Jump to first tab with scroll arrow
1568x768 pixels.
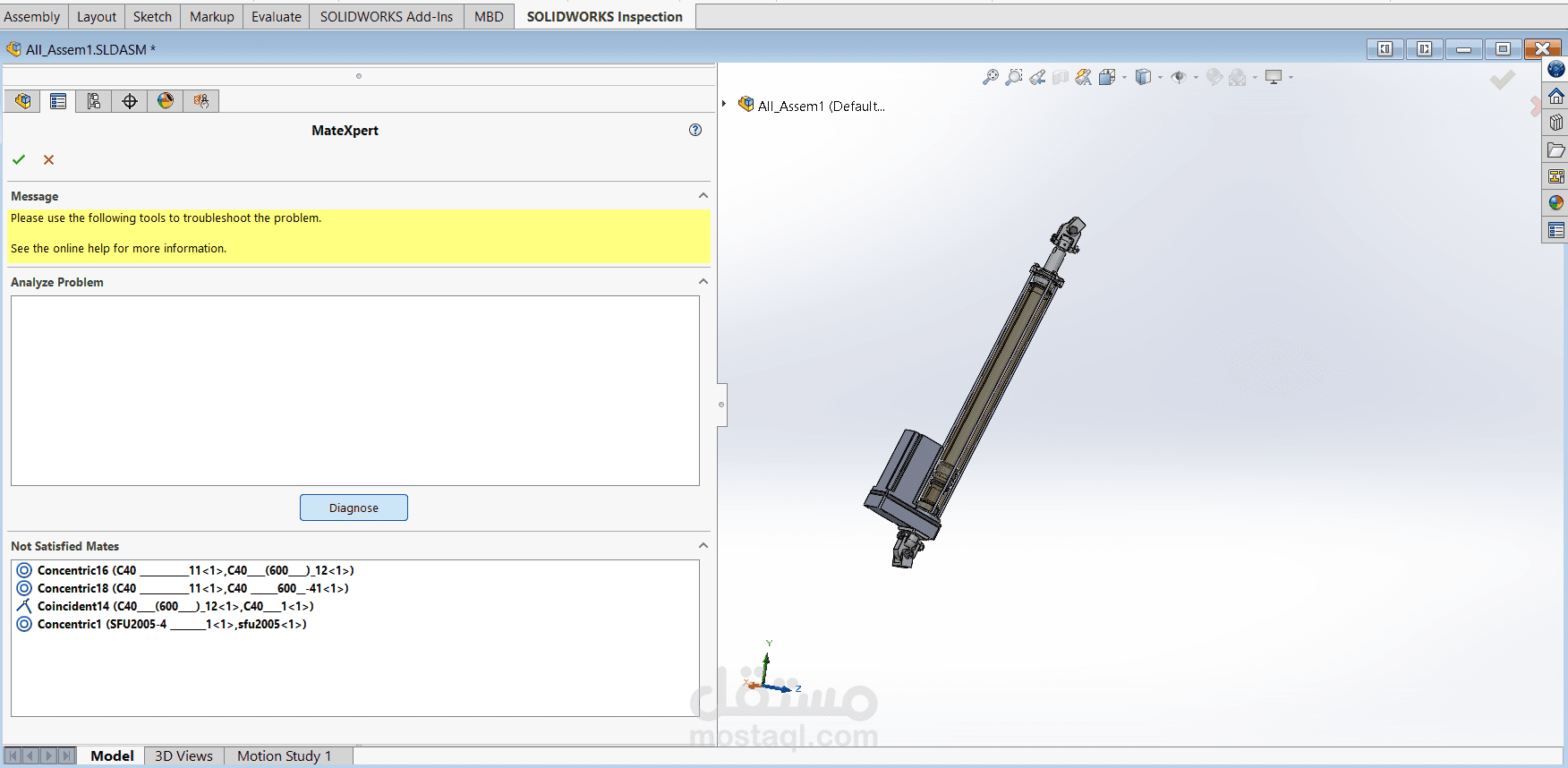[x=13, y=755]
